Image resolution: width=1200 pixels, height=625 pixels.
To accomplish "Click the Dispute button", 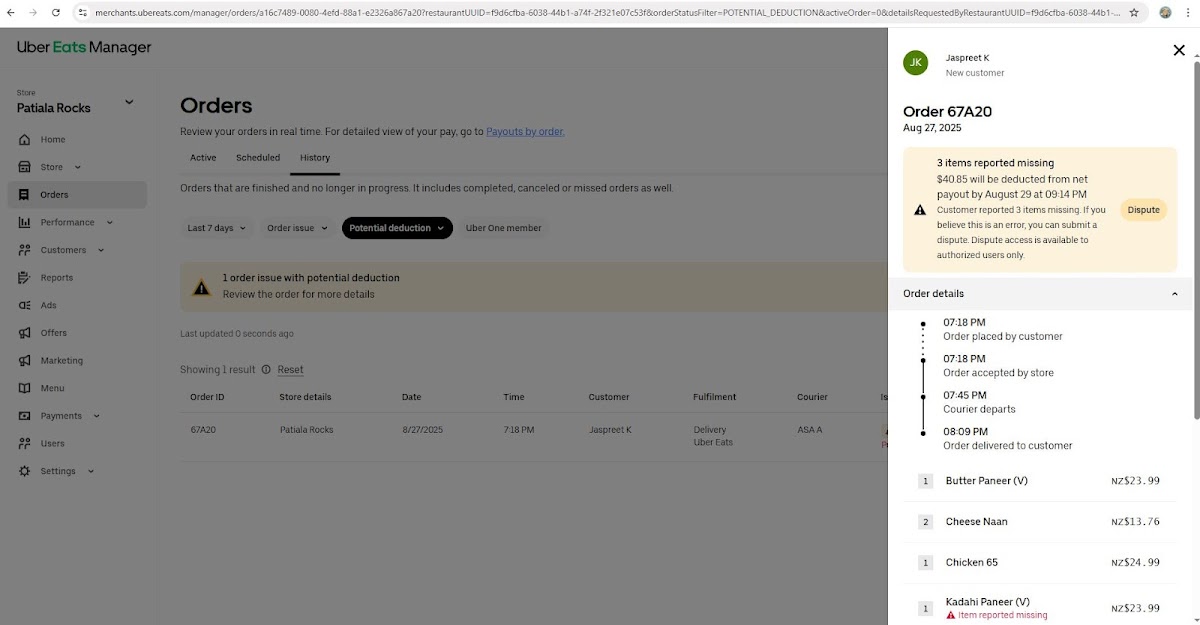I will [x=1143, y=210].
